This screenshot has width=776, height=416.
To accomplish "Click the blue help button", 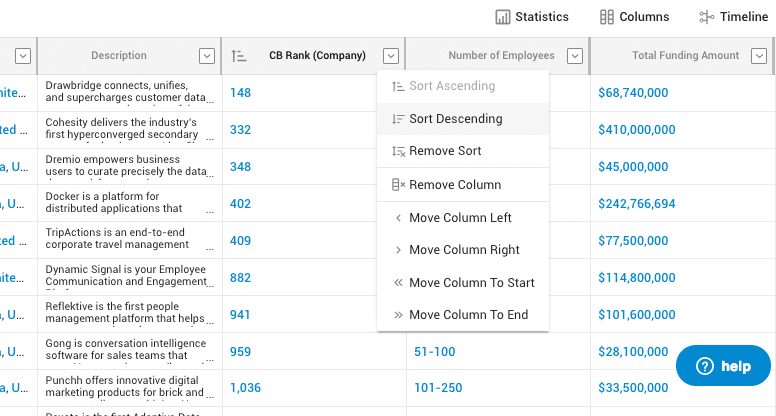I will tap(723, 366).
